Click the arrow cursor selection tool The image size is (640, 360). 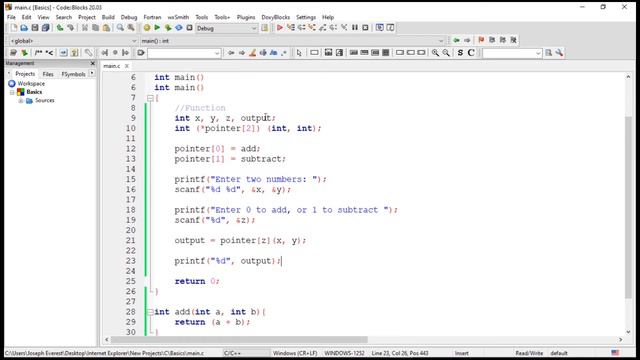(299, 53)
